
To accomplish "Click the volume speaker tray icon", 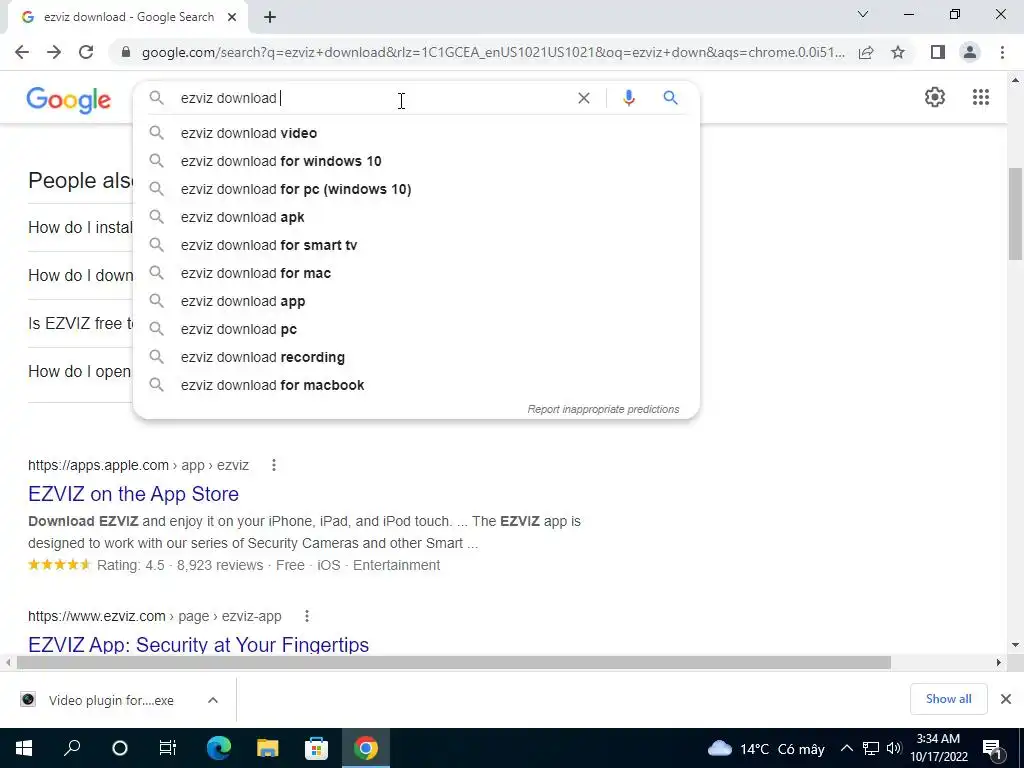I will point(894,748).
